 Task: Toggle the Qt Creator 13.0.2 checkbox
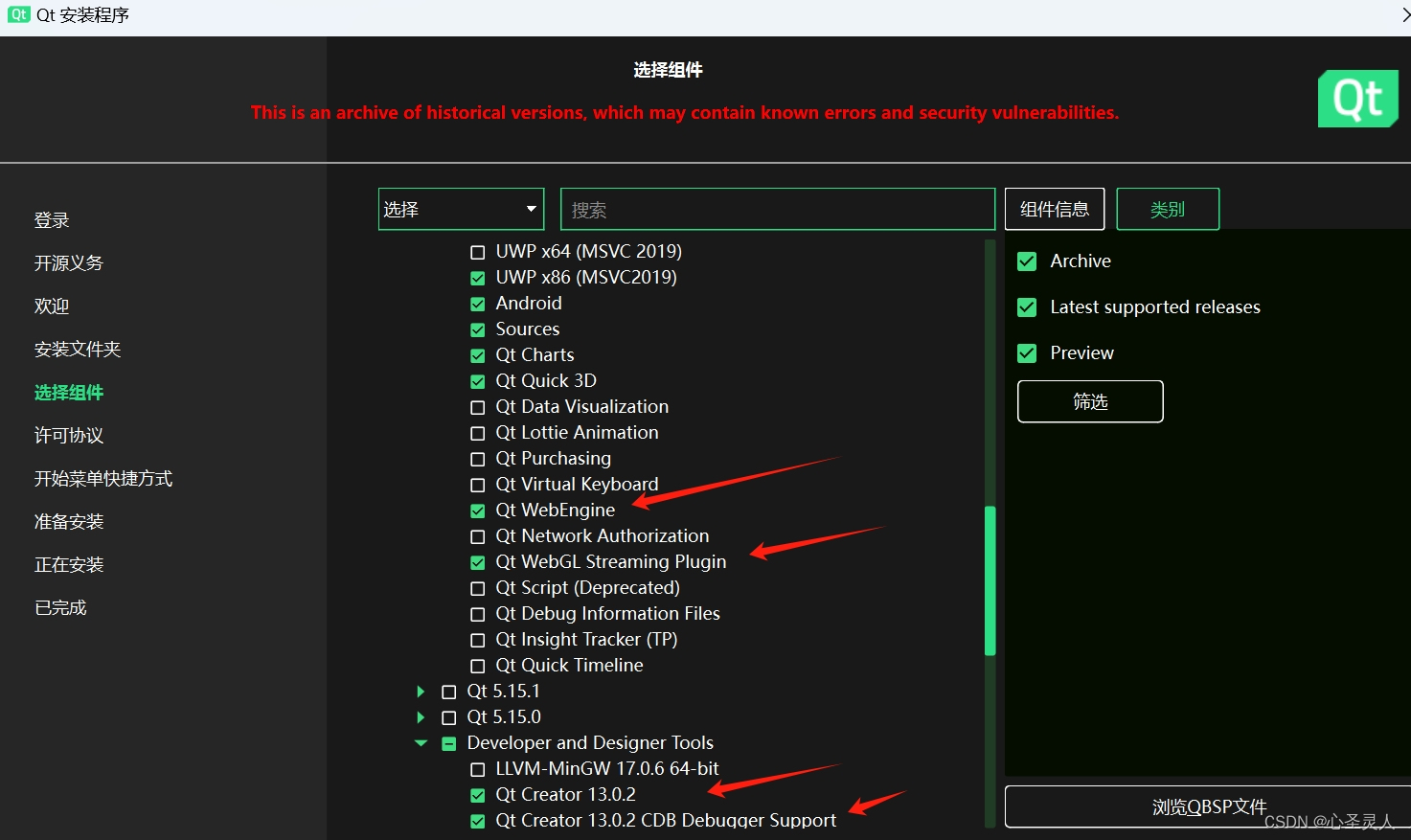tap(478, 796)
